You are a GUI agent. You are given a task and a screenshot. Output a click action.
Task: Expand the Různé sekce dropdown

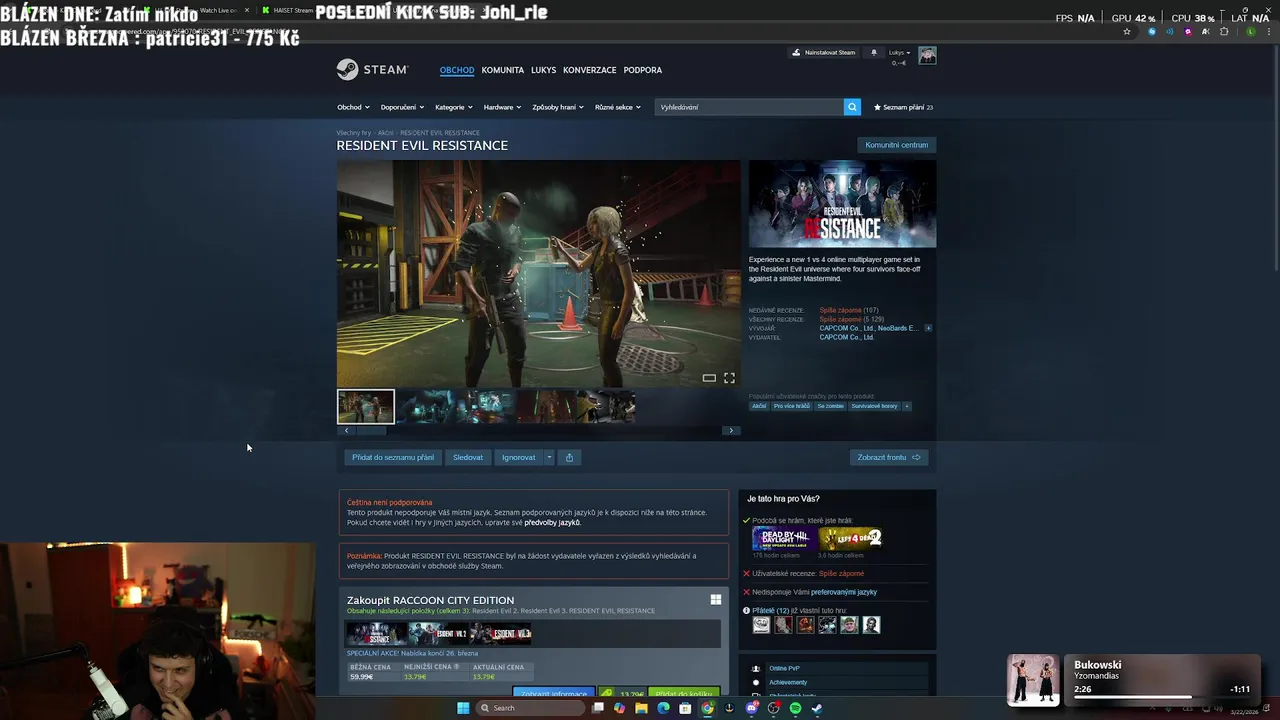pos(618,107)
